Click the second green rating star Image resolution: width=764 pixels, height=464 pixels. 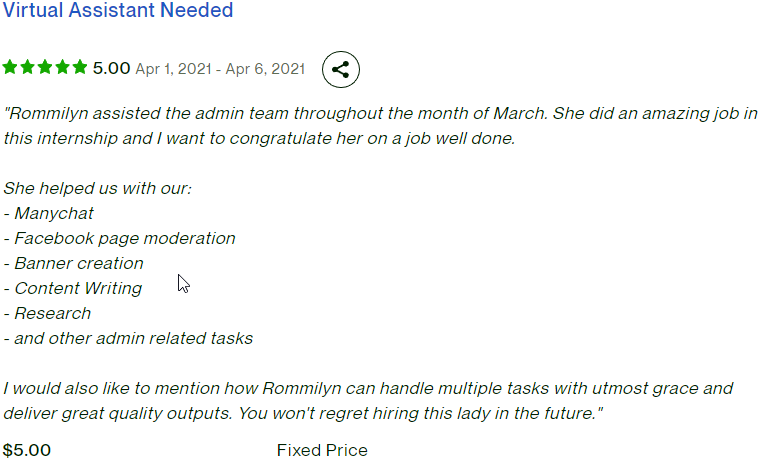(x=27, y=67)
